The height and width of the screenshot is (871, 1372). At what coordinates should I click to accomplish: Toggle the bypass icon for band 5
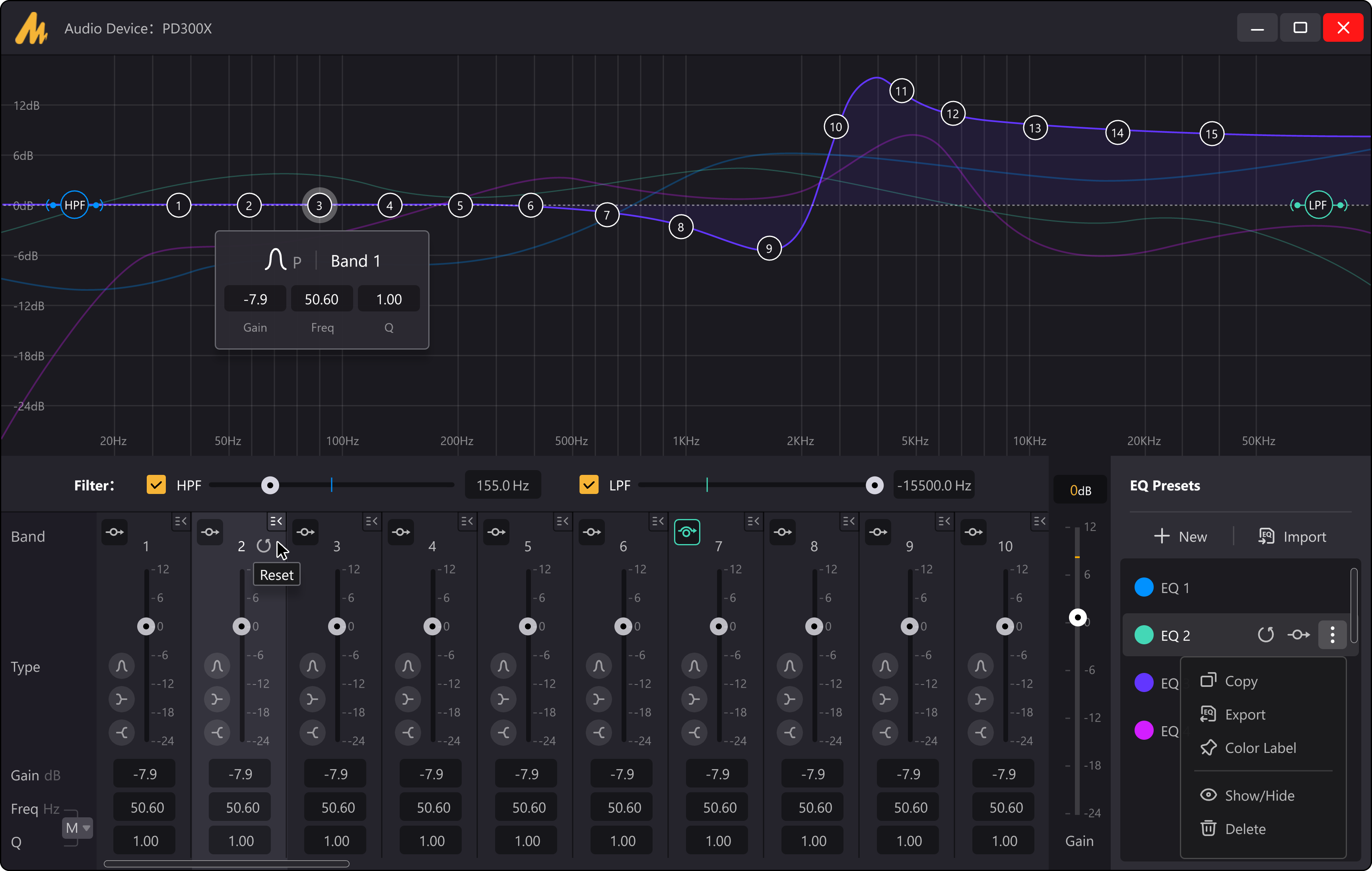(496, 532)
